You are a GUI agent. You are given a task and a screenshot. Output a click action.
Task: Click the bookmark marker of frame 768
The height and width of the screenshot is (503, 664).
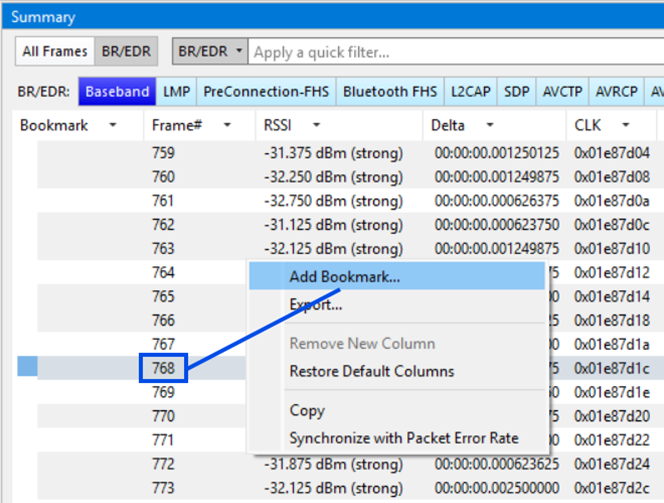coord(28,366)
